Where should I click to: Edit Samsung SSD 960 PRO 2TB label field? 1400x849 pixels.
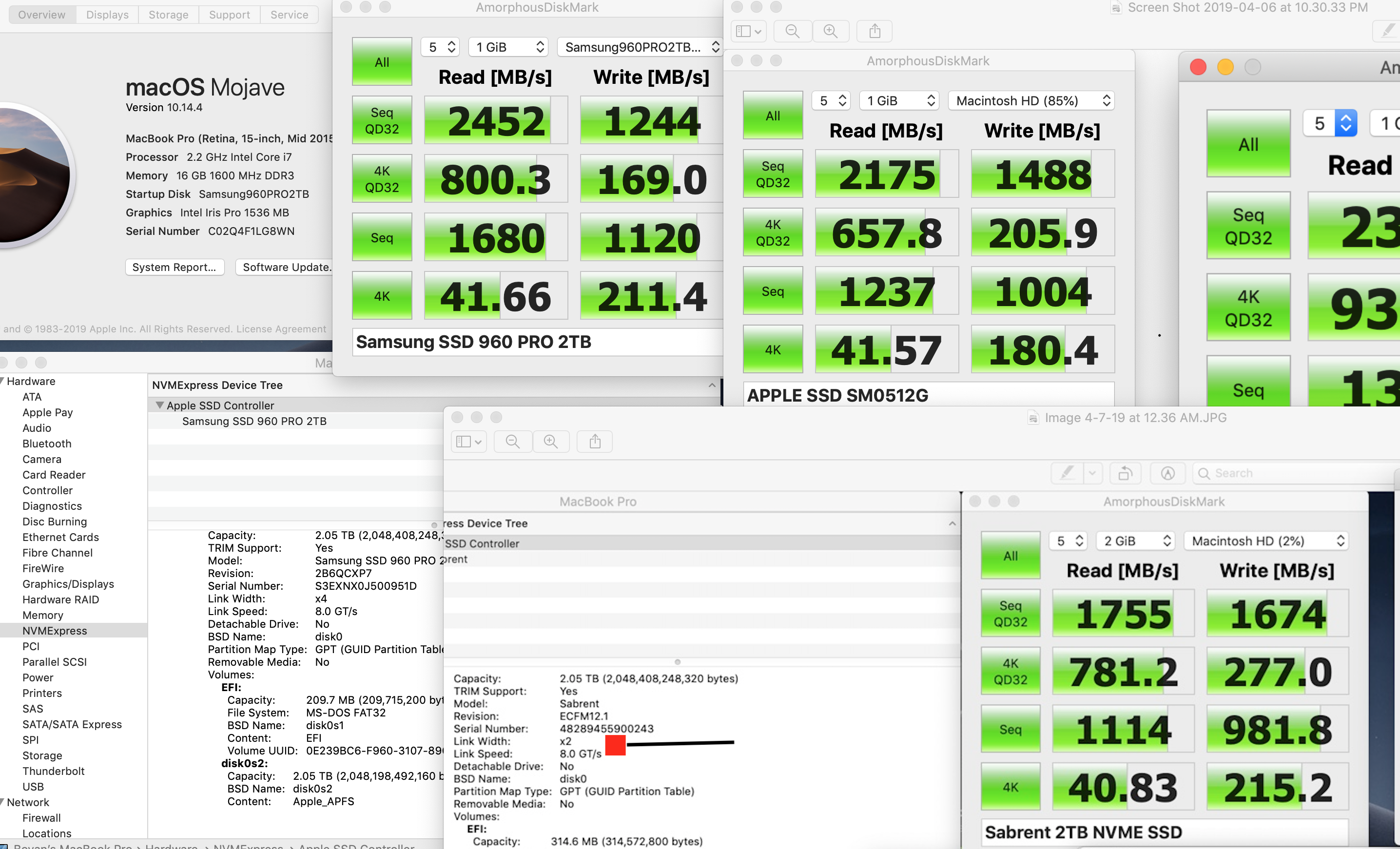538,342
